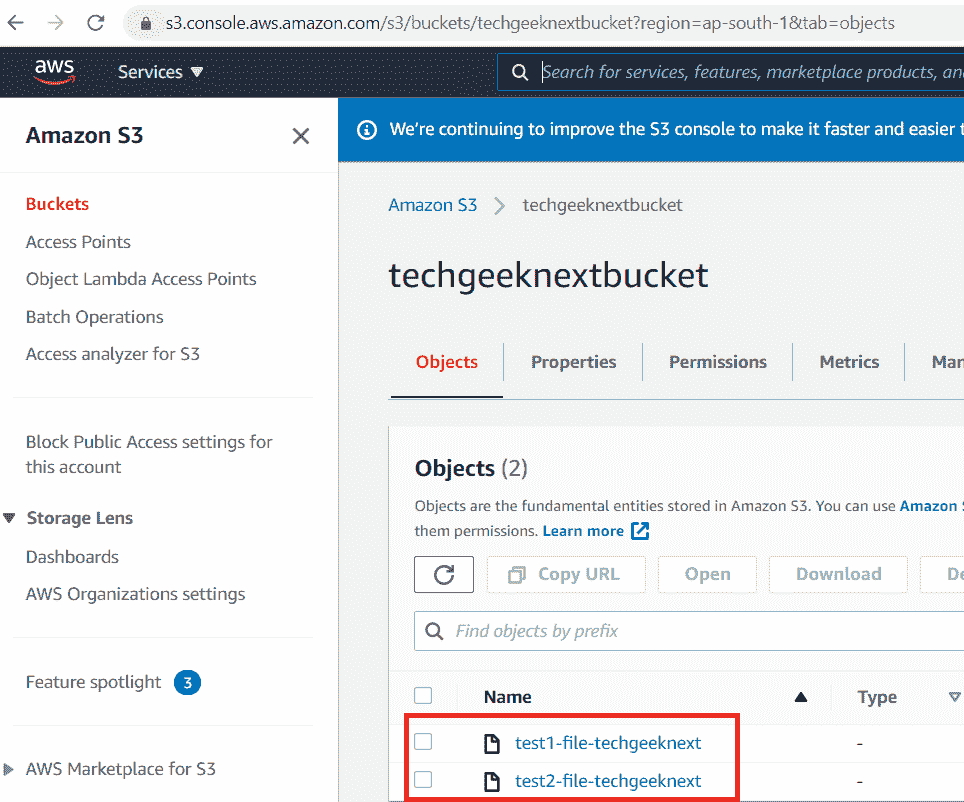Open the Services dropdown menu

click(x=160, y=72)
